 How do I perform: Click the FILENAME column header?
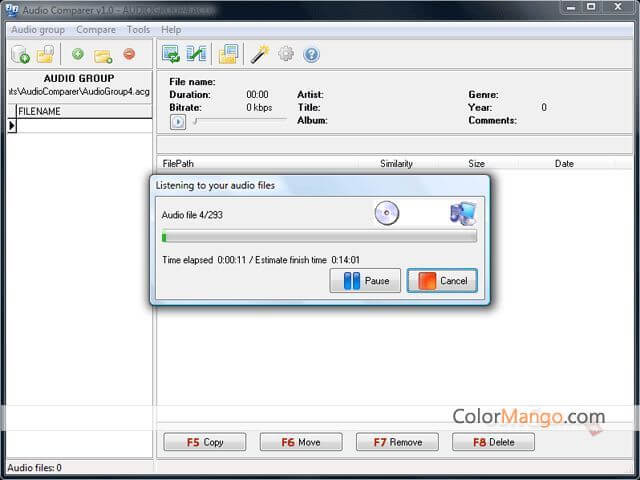(84, 111)
